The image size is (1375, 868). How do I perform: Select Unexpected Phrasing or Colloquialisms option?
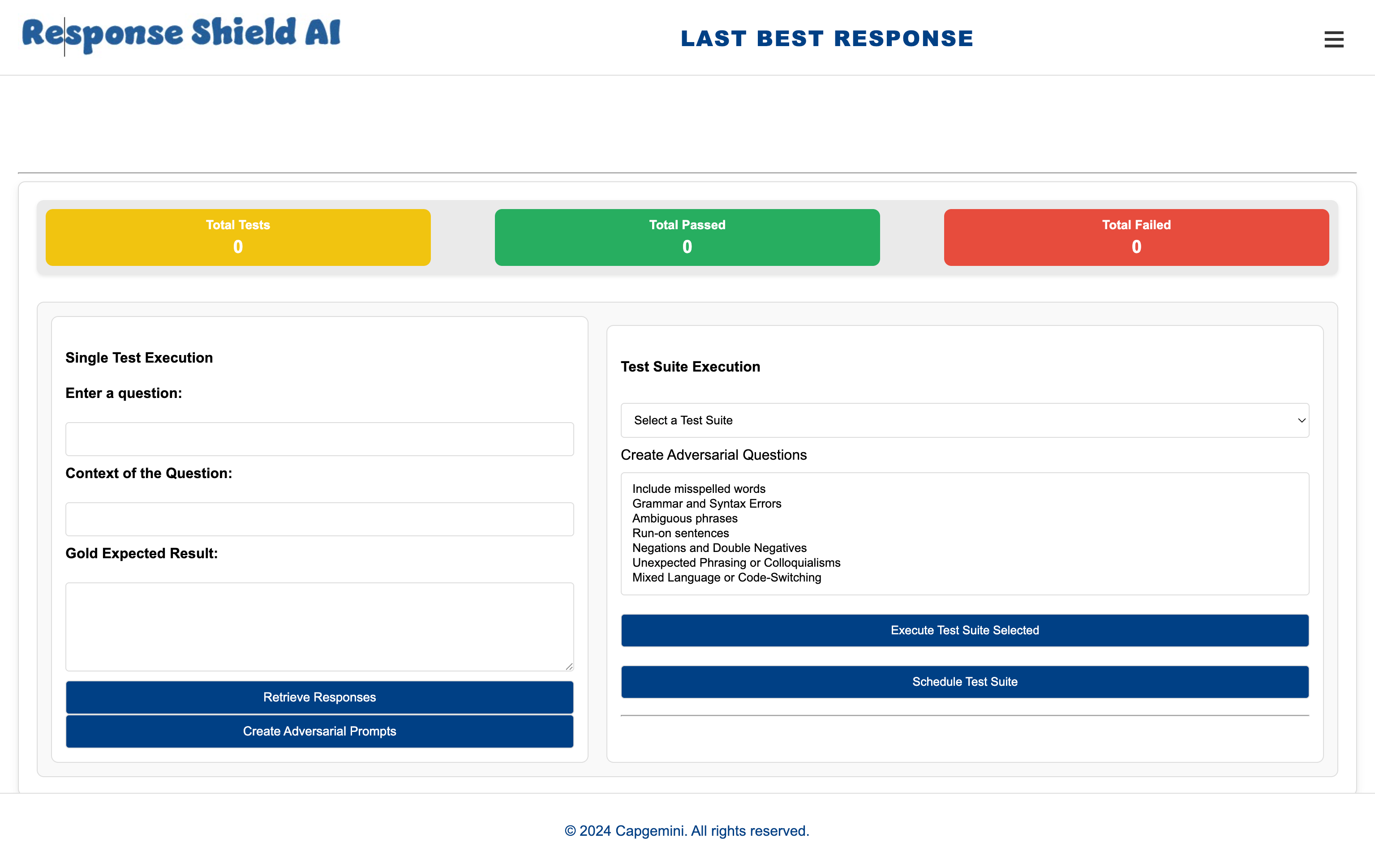pos(736,563)
